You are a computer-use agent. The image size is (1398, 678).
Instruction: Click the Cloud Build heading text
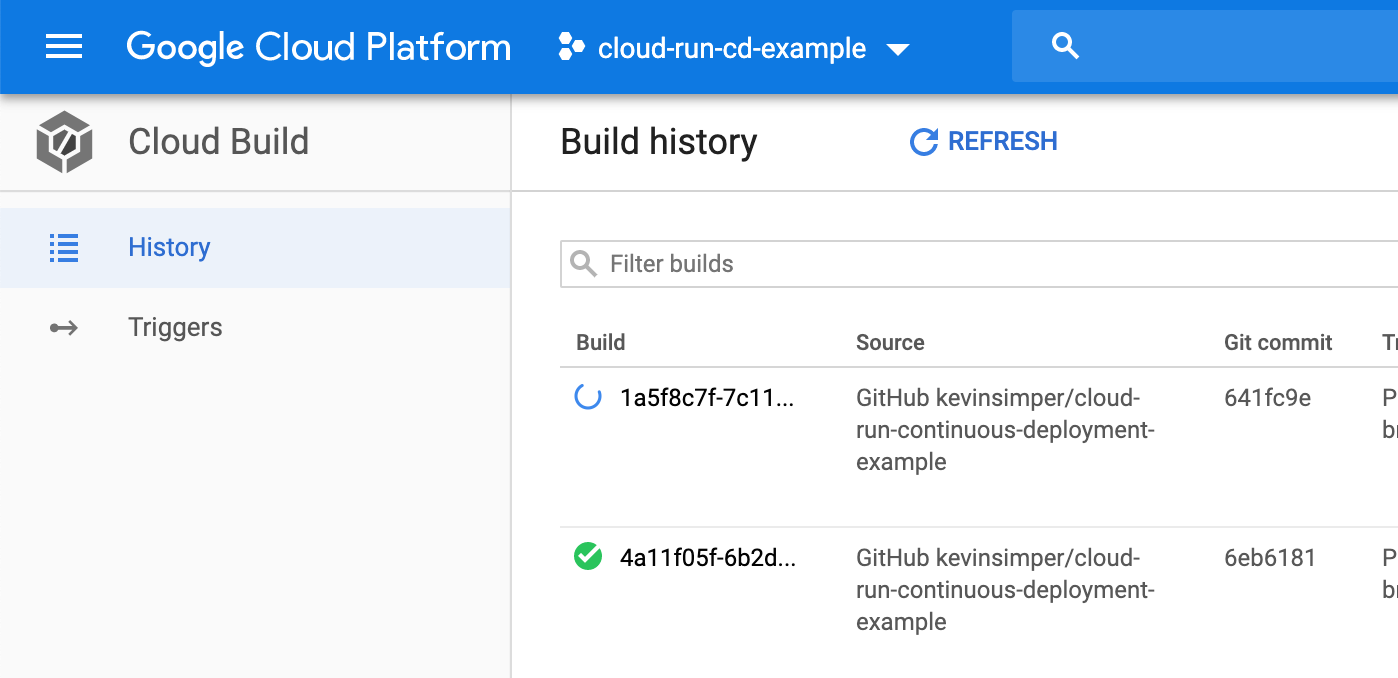pos(218,142)
